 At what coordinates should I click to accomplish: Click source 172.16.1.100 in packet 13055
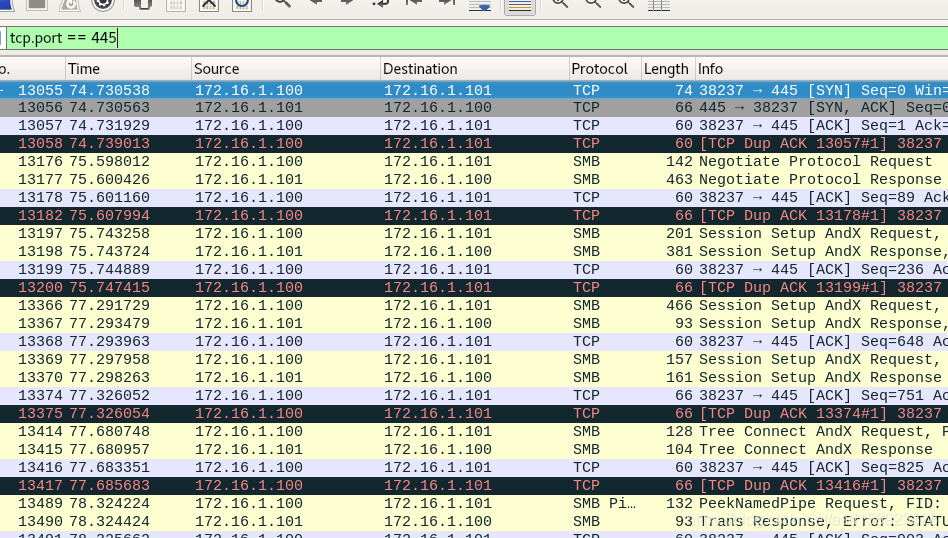pos(248,90)
